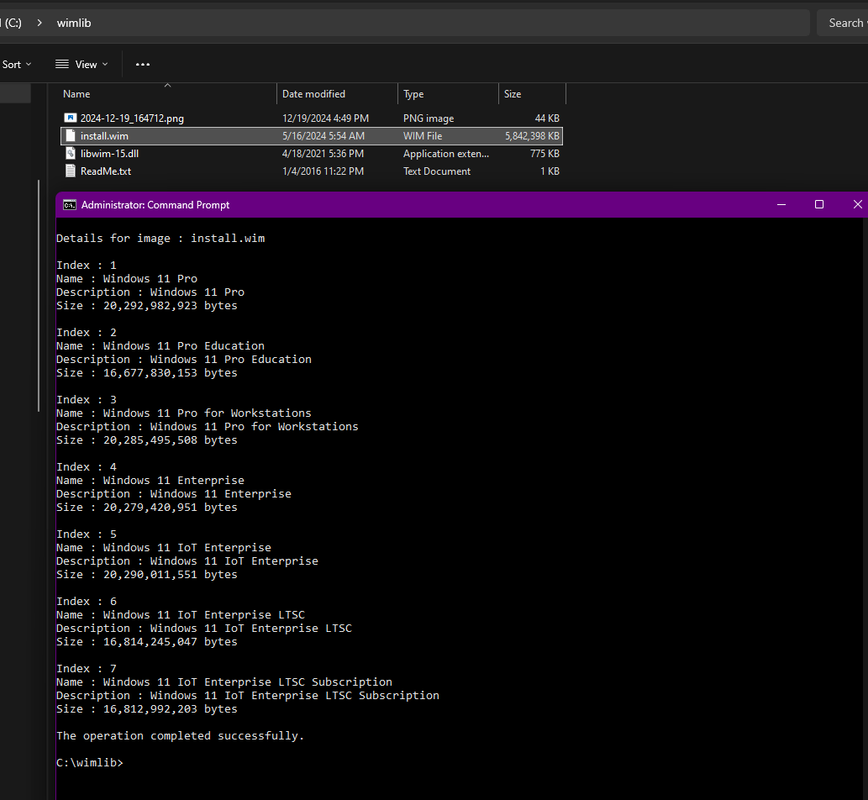The image size is (868, 800).
Task: Sort files by Date modified column
Action: [x=313, y=94]
